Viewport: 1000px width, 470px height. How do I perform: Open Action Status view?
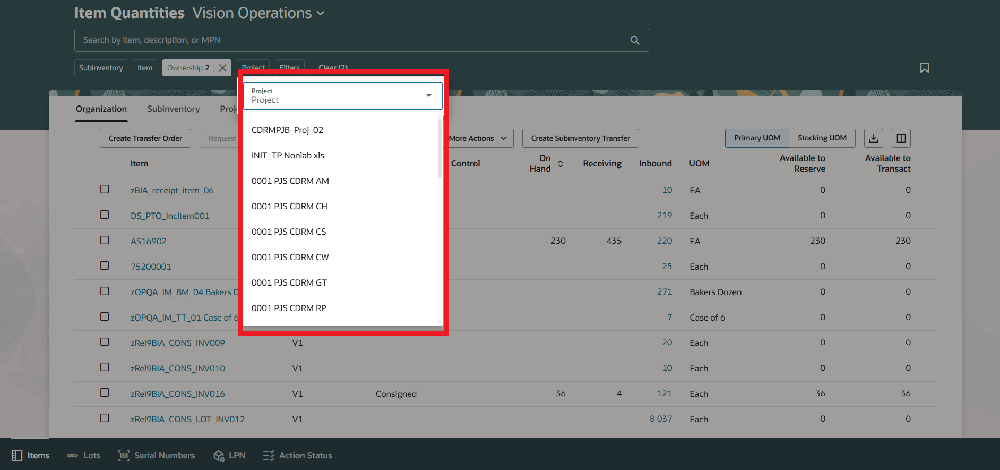pyautogui.click(x=297, y=455)
